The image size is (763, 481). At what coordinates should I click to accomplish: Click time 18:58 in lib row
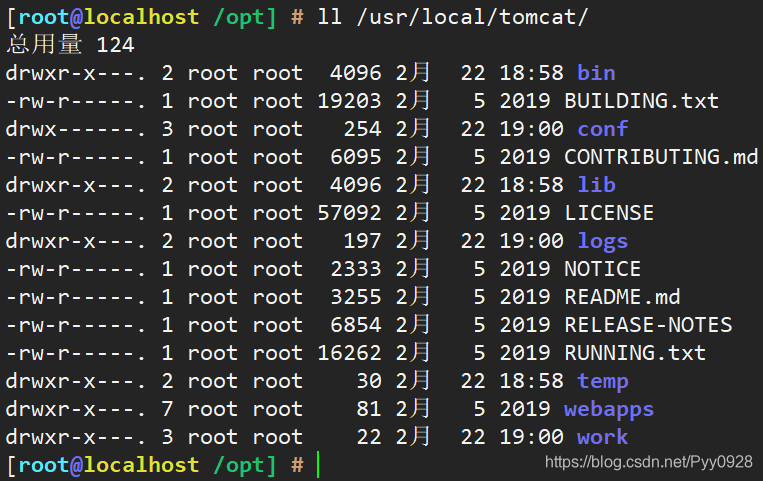pyautogui.click(x=531, y=185)
